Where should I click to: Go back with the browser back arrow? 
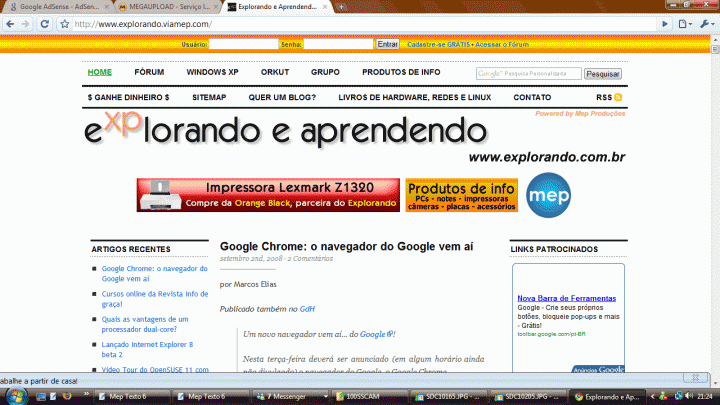pos(10,24)
